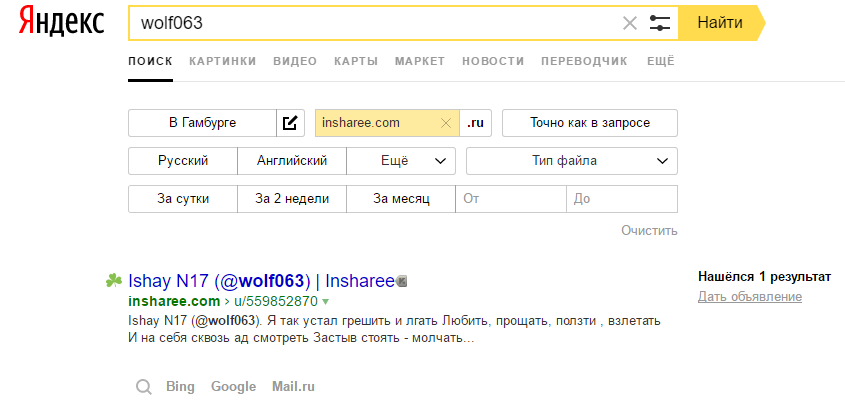Viewport: 845px width, 410px height.
Task: Expand the Ещё languages dropdown
Action: coord(401,161)
